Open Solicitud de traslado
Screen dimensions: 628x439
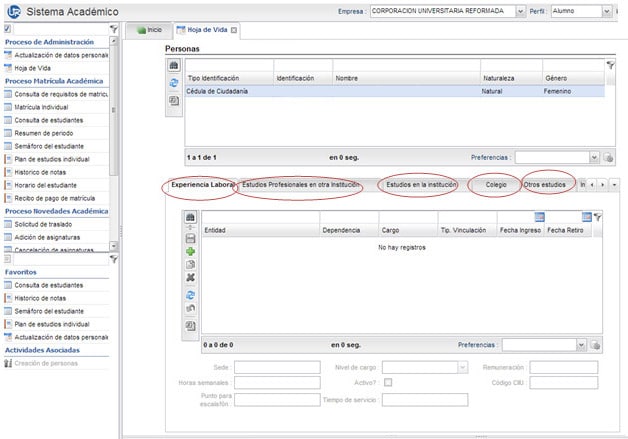(56, 224)
